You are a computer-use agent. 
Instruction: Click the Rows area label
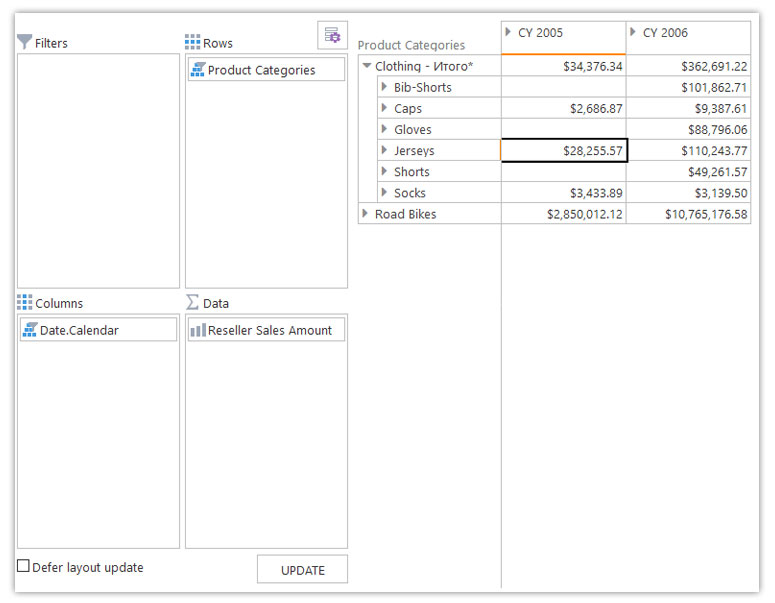coord(217,43)
